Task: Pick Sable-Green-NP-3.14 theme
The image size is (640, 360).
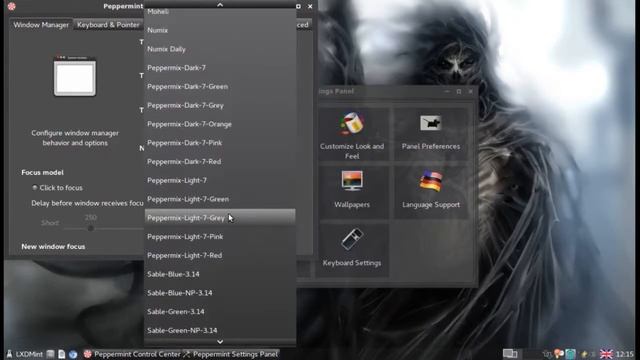Action: (220, 331)
